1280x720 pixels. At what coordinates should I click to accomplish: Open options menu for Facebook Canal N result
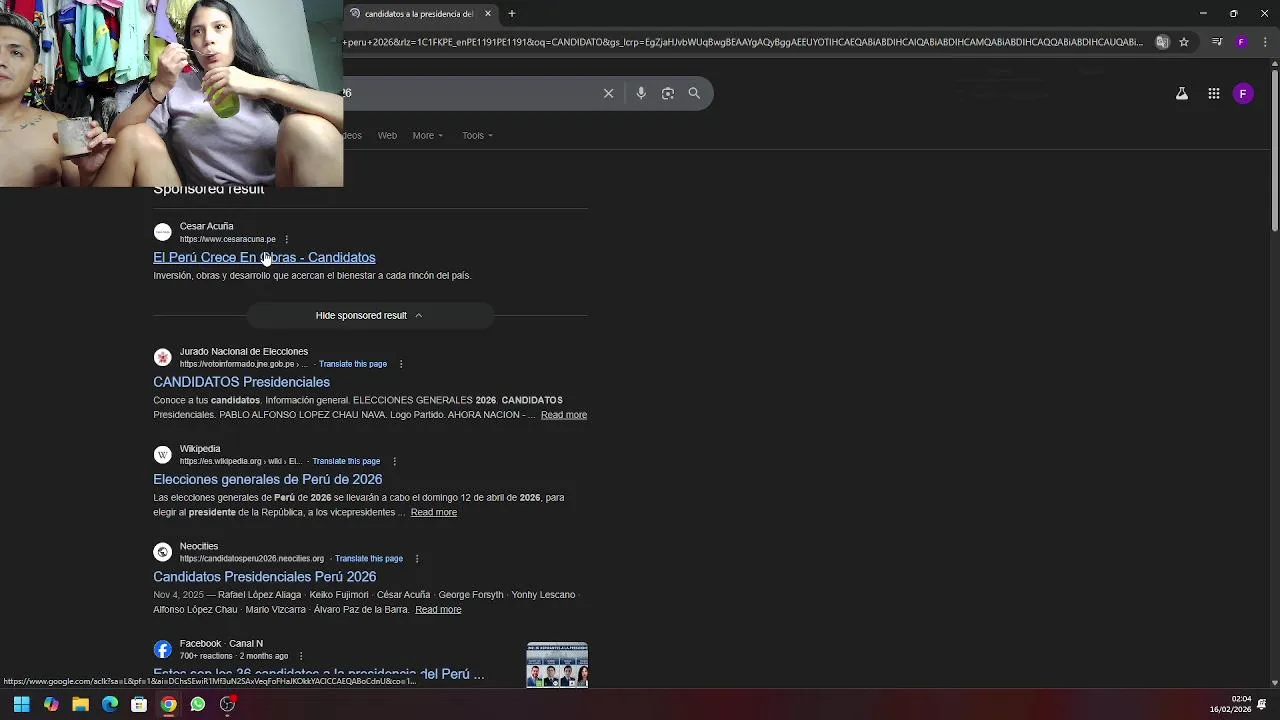coord(301,656)
